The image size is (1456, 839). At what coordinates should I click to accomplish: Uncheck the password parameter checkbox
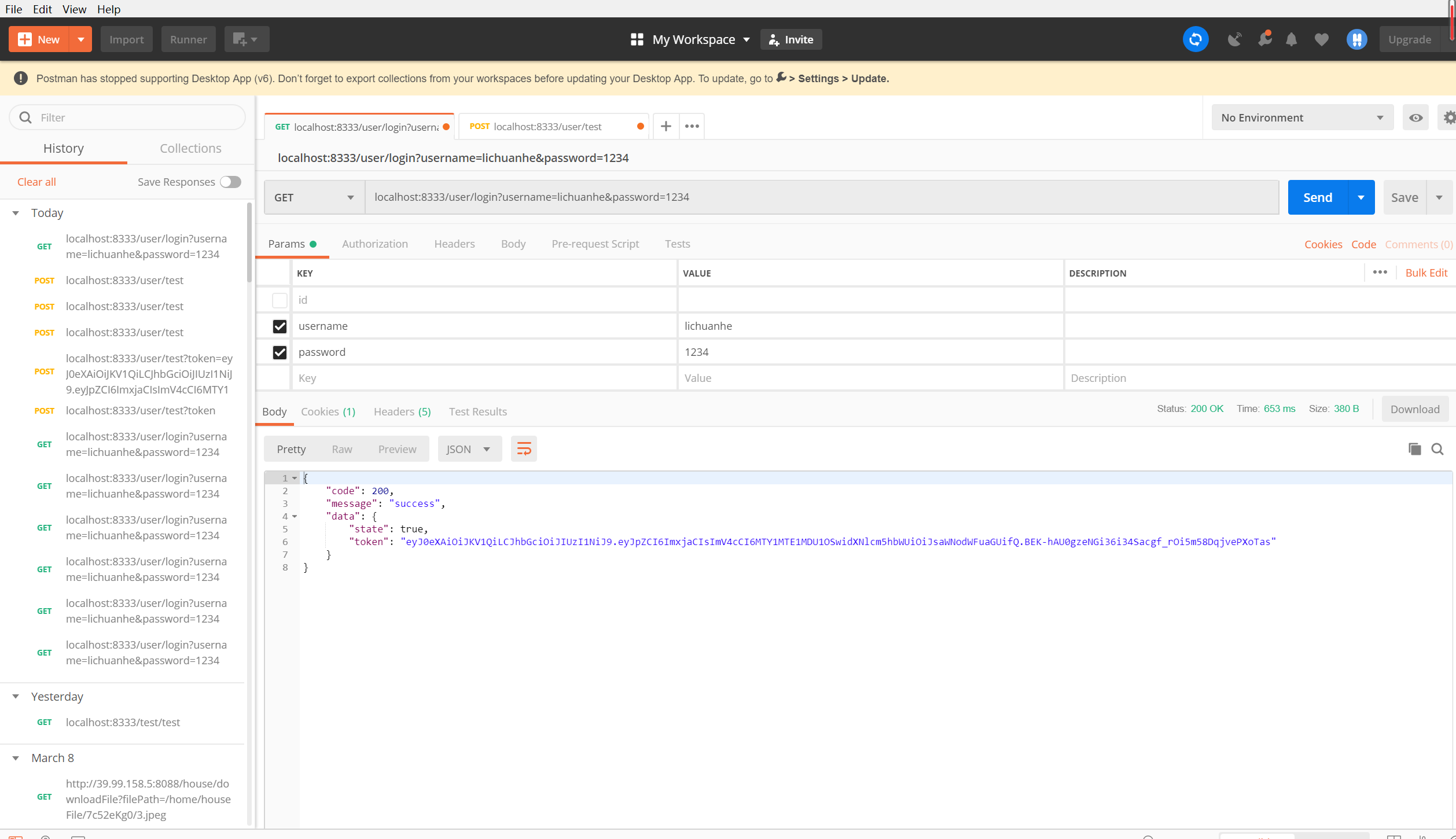click(280, 352)
